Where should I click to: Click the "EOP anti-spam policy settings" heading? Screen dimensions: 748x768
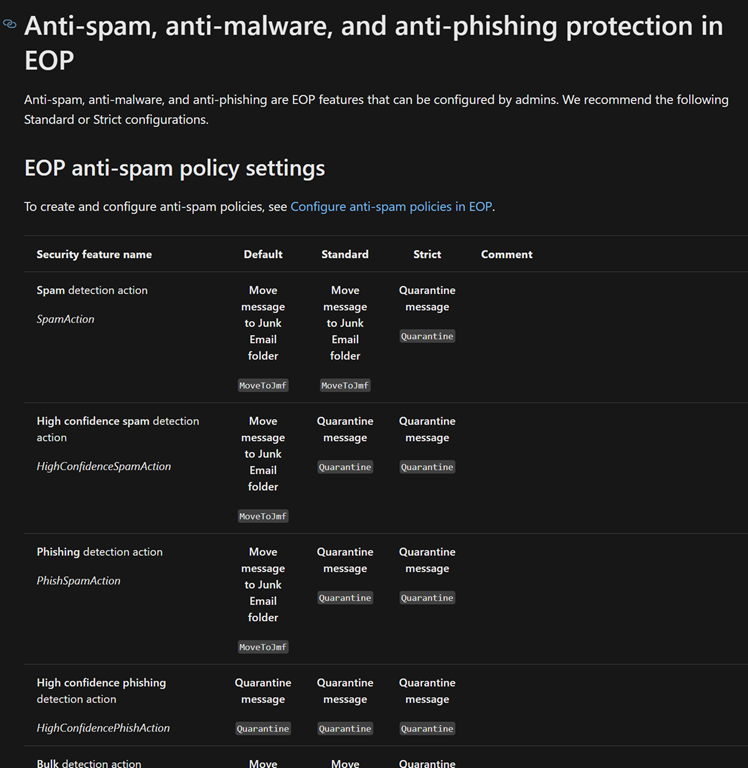(x=174, y=168)
